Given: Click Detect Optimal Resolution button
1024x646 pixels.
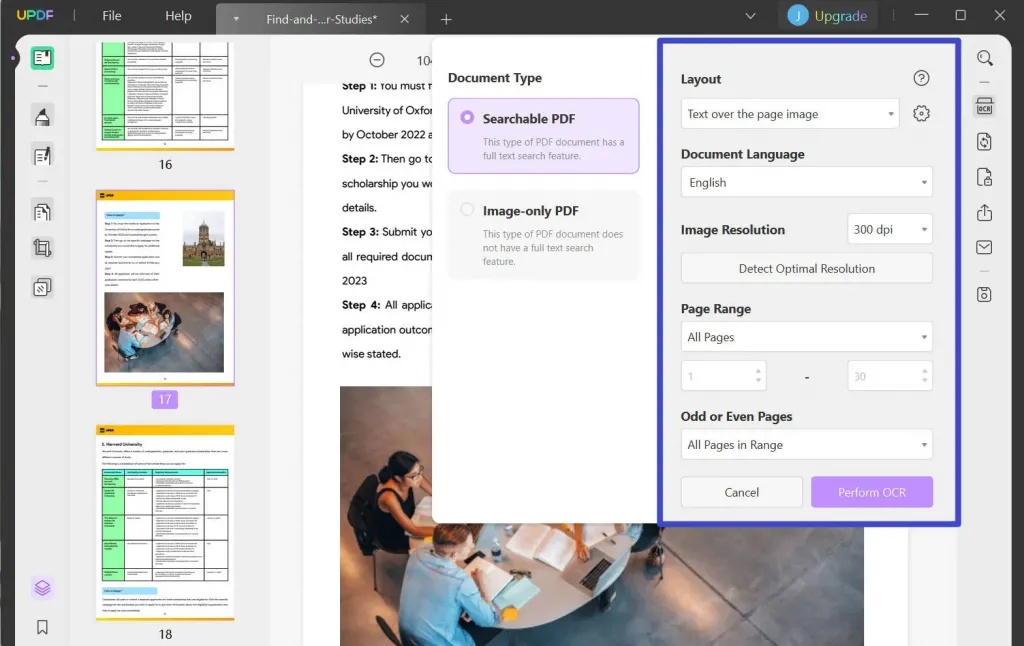Looking at the screenshot, I should tap(807, 268).
